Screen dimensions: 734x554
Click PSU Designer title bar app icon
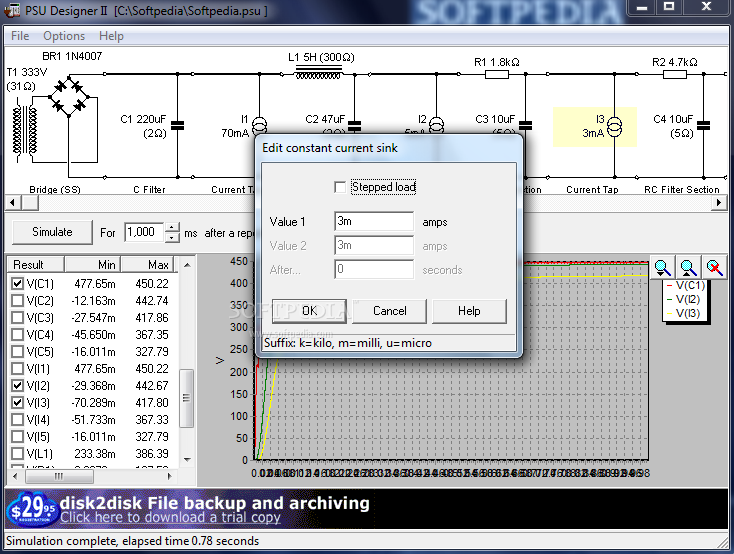12,9
